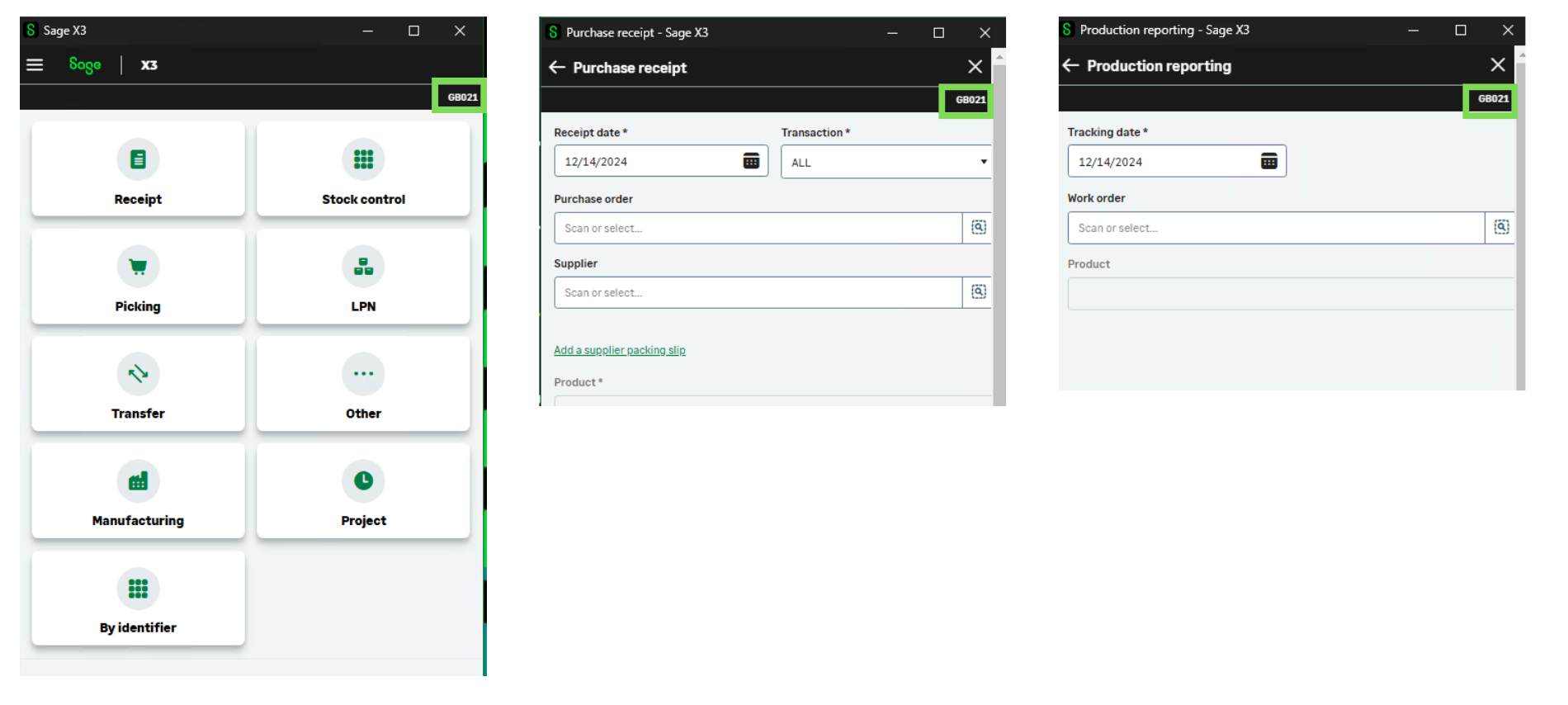
Task: Click the disabled Product field in Production reporting
Action: pyautogui.click(x=1292, y=294)
